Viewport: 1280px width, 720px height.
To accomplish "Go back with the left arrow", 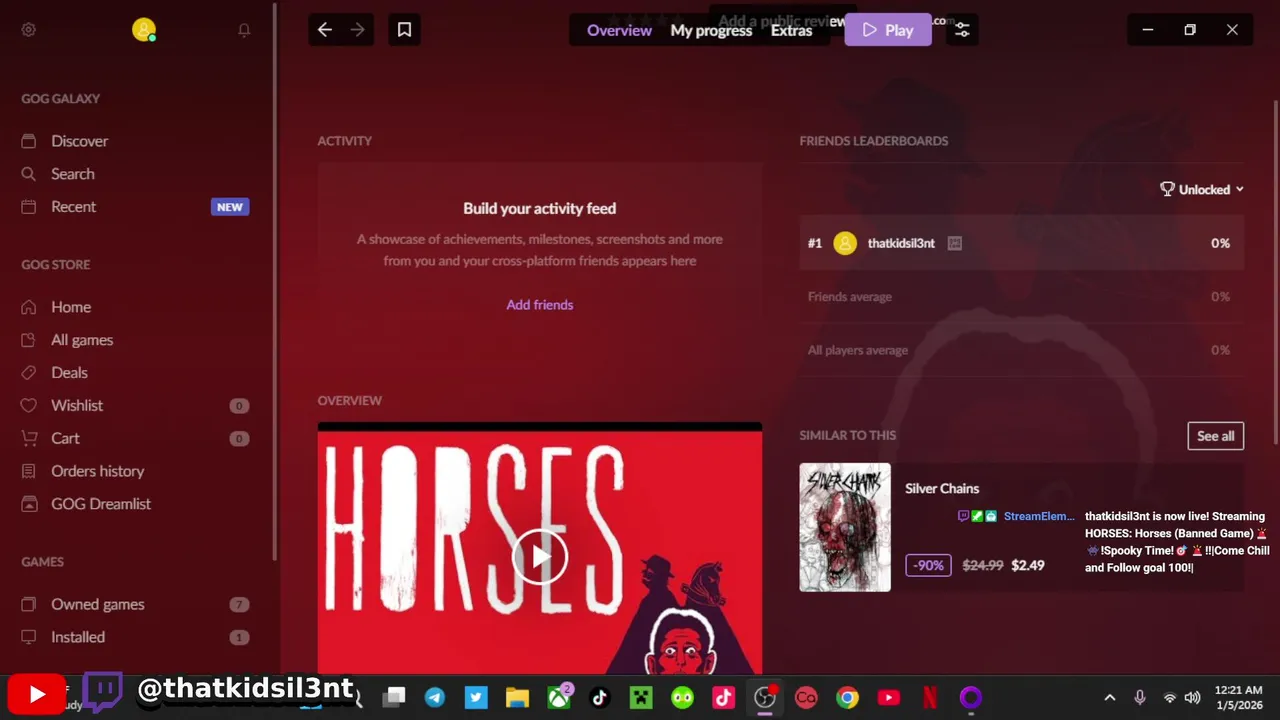I will 325,30.
